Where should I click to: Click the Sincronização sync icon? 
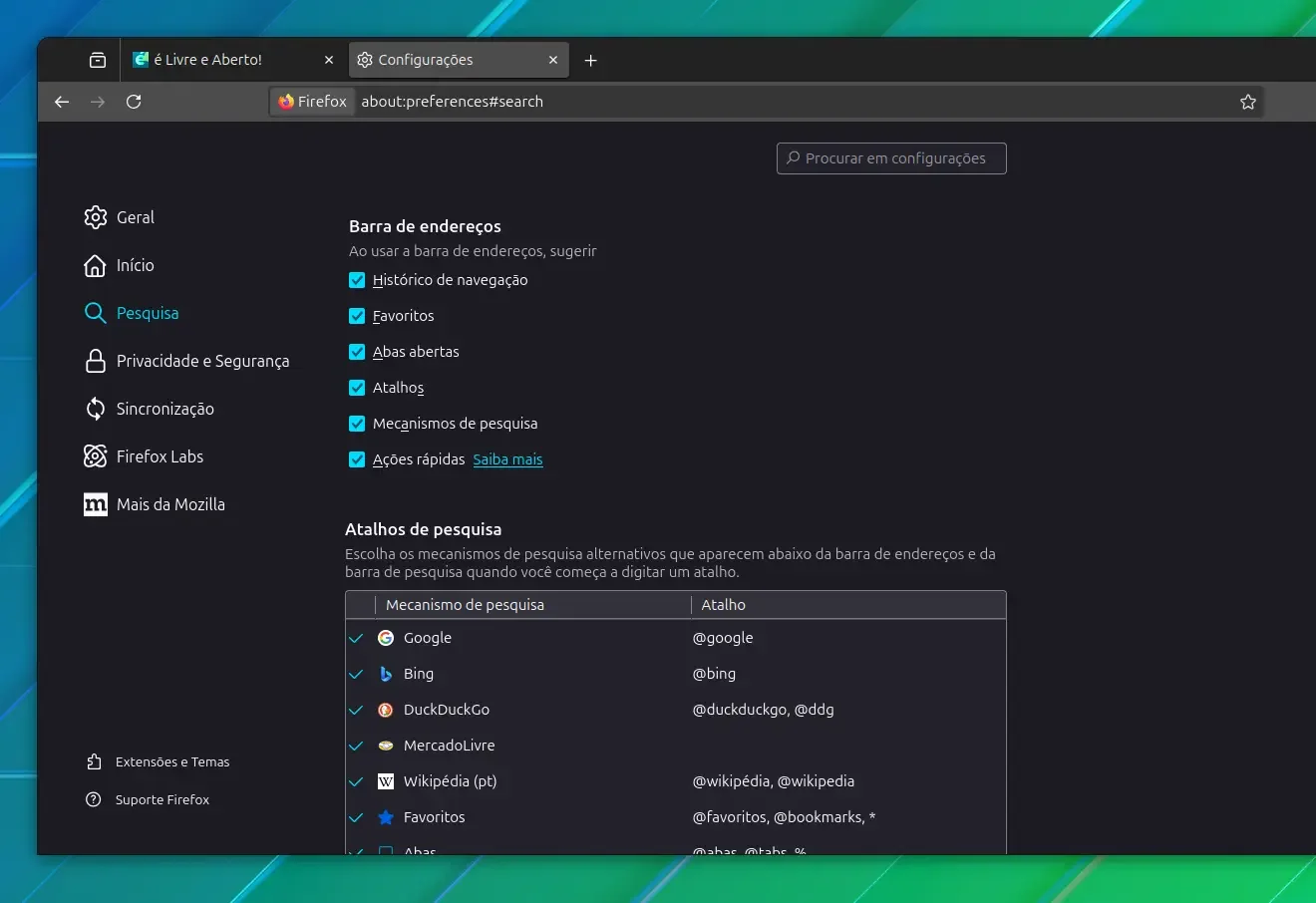tap(96, 409)
